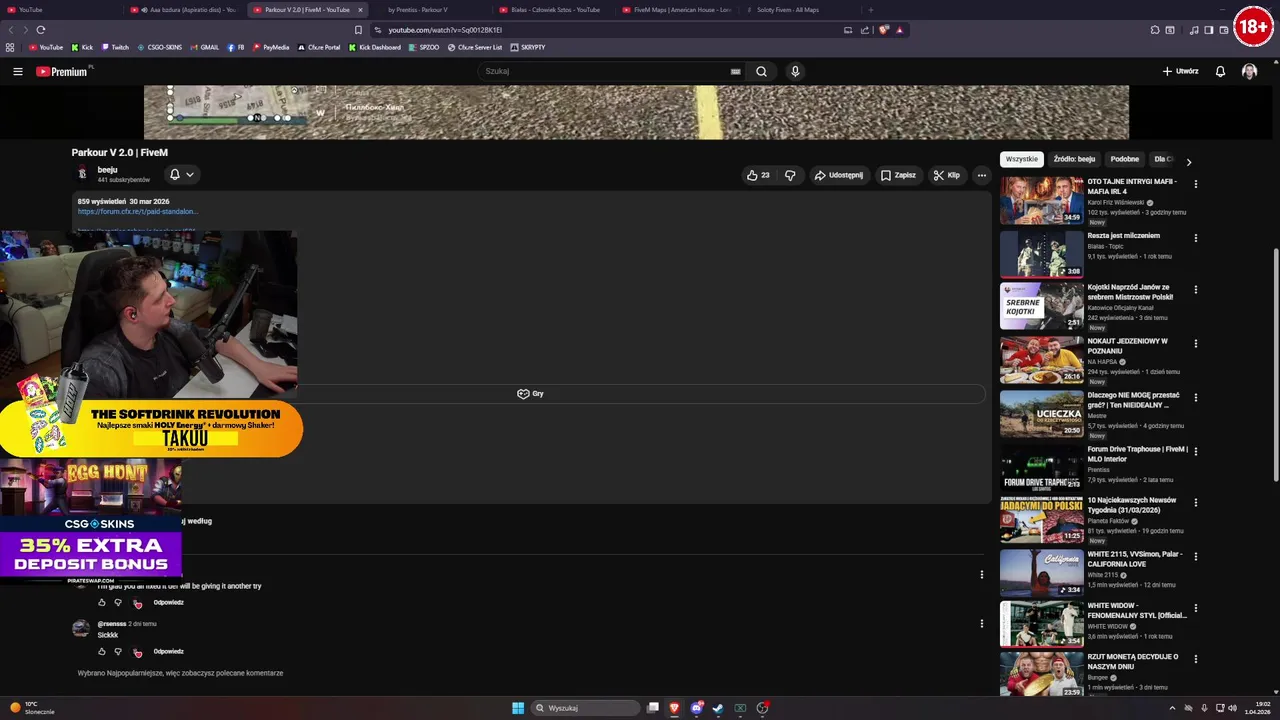Click the Windows taskbar search box
Viewport: 1280px width, 720px height.
click(585, 708)
